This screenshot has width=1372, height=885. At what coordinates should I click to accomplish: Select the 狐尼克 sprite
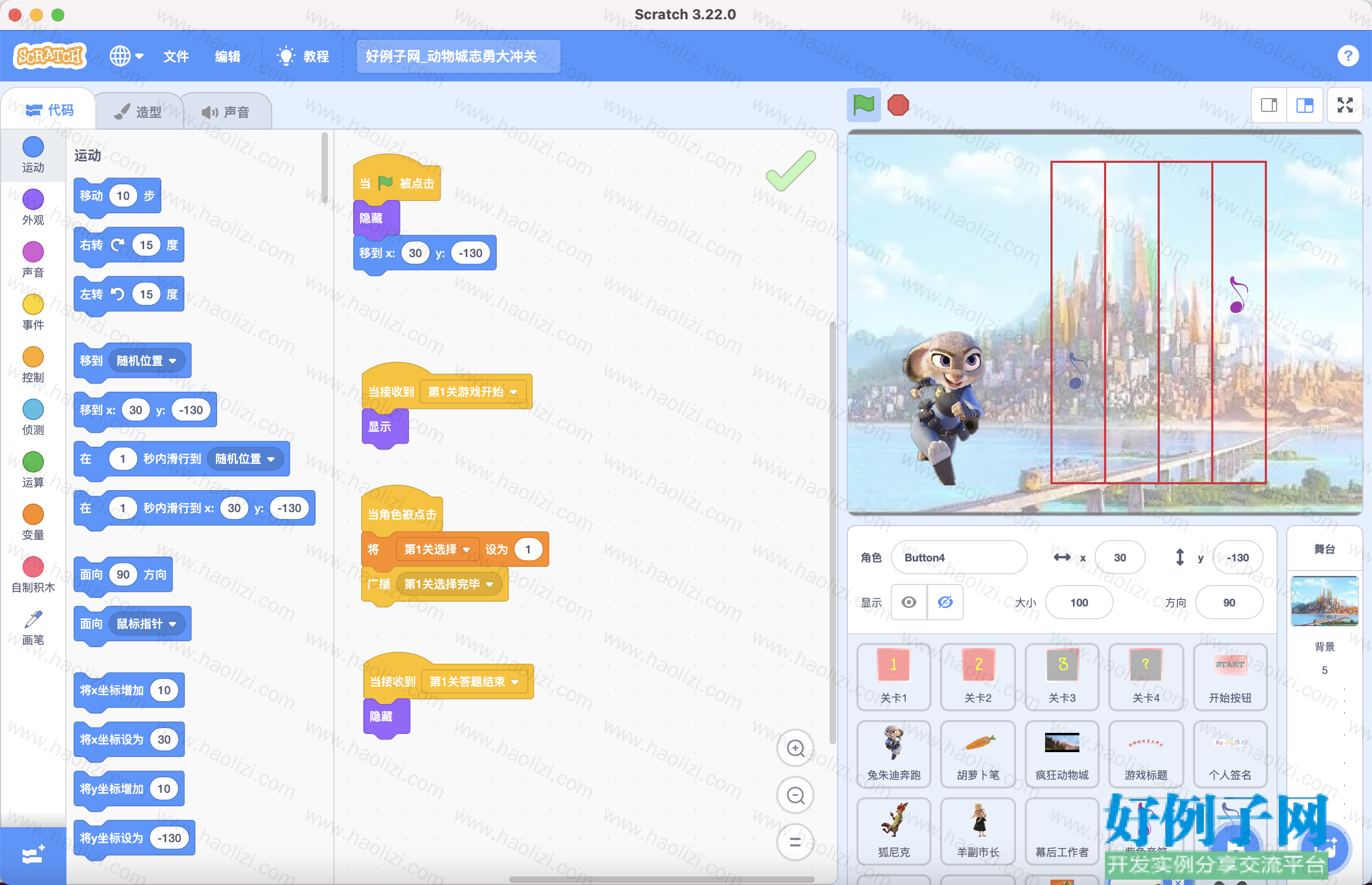point(893,830)
